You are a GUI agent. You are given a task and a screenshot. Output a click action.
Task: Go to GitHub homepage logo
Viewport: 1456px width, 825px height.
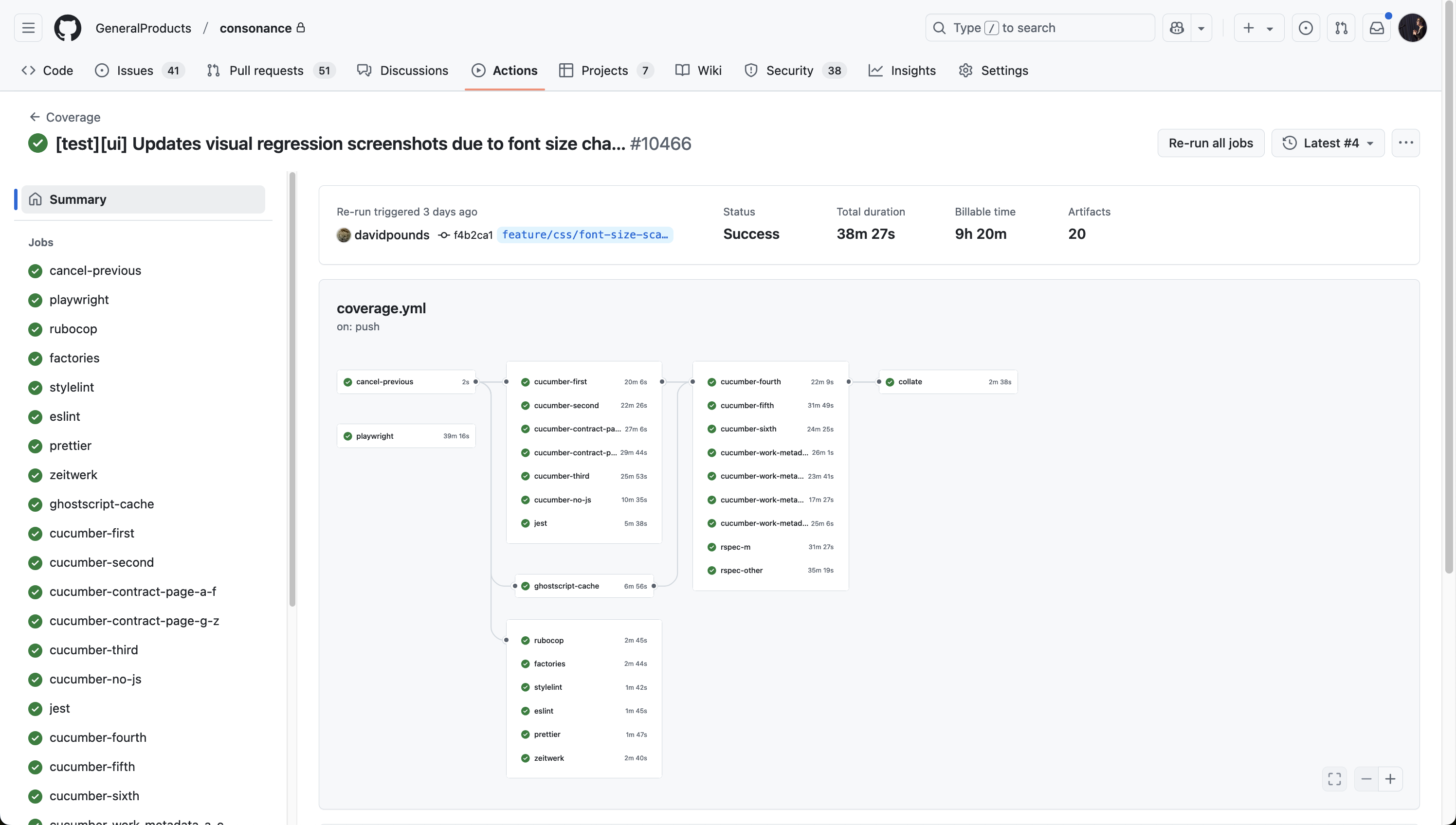(68, 28)
